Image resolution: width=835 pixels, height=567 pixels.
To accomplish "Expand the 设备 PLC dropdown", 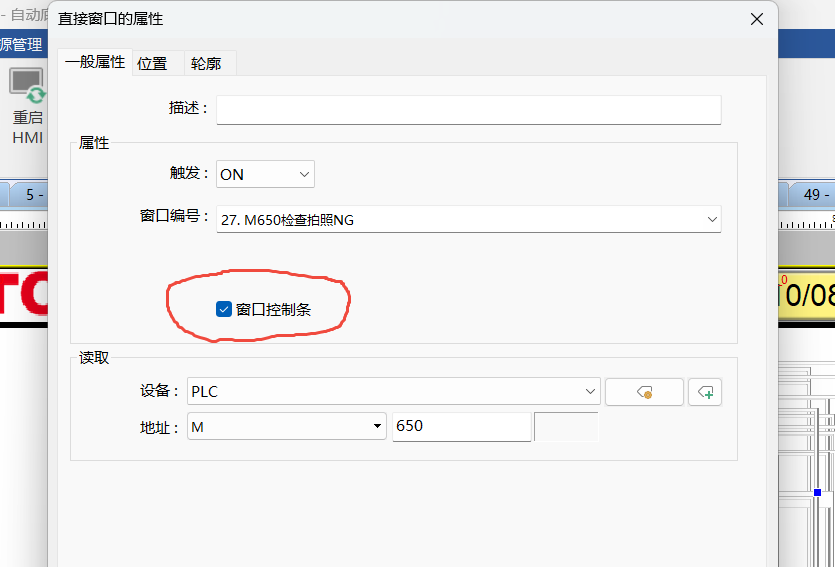I will click(393, 393).
